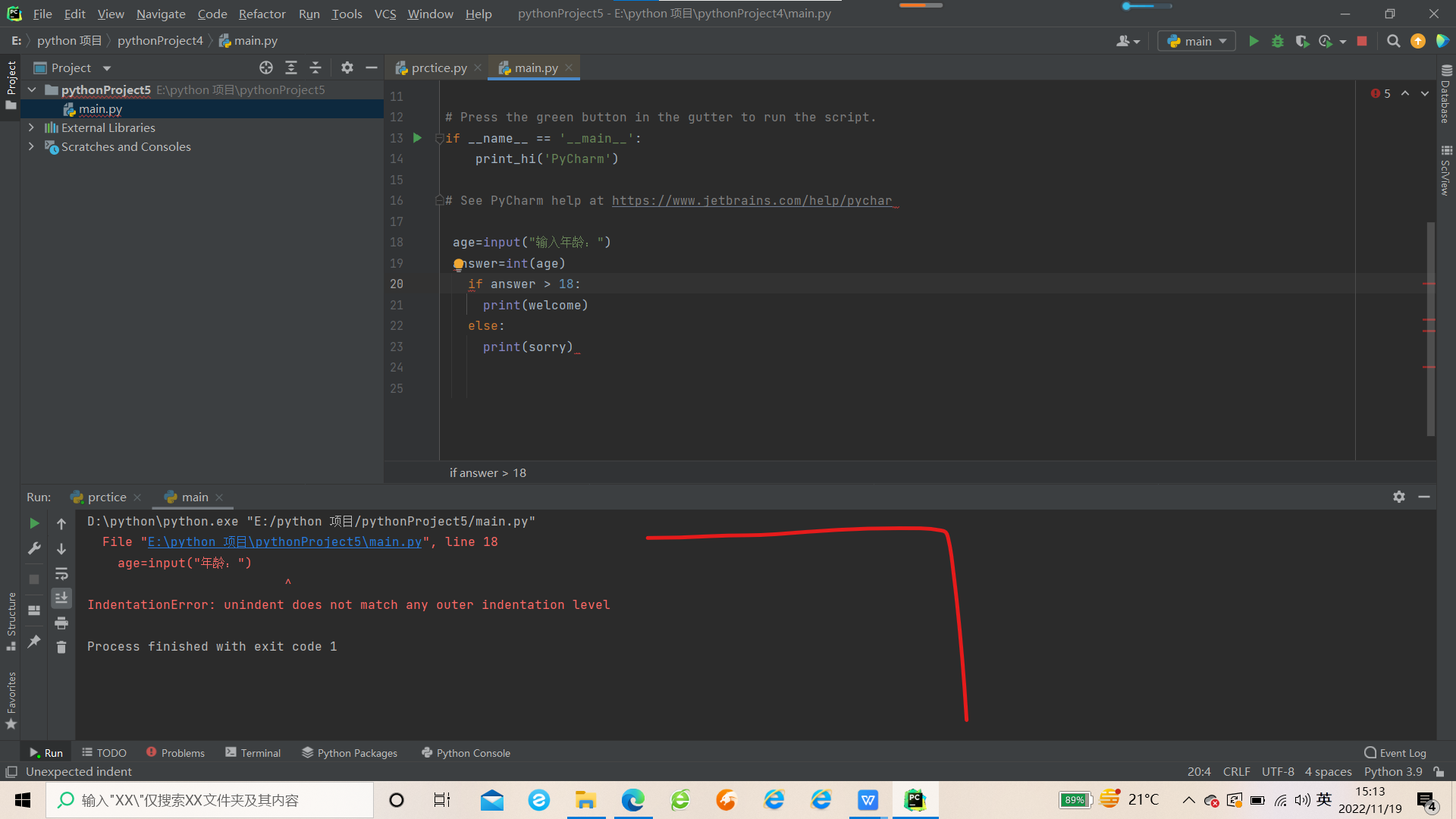Stop the running process with the red square
1456x819 pixels.
pyautogui.click(x=1362, y=41)
